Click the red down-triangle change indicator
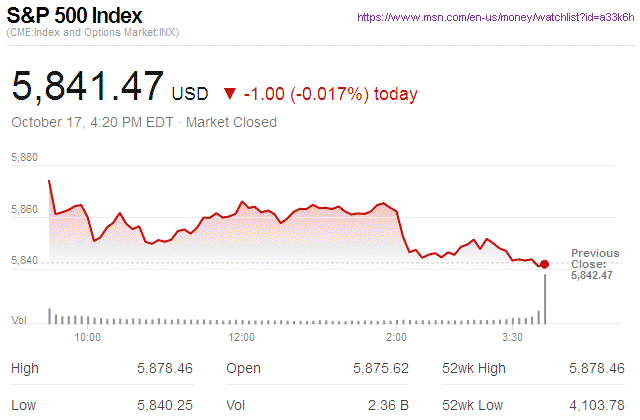Image resolution: width=640 pixels, height=420 pixels. [230, 94]
